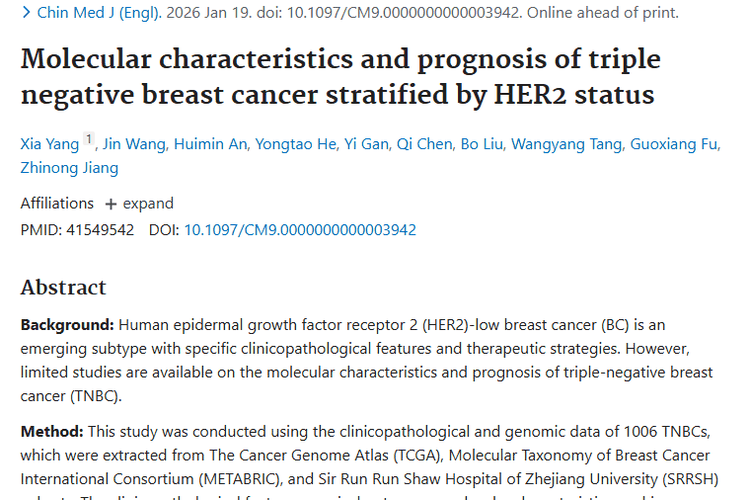
Task: Click author link Xia Yang
Action: tap(49, 144)
